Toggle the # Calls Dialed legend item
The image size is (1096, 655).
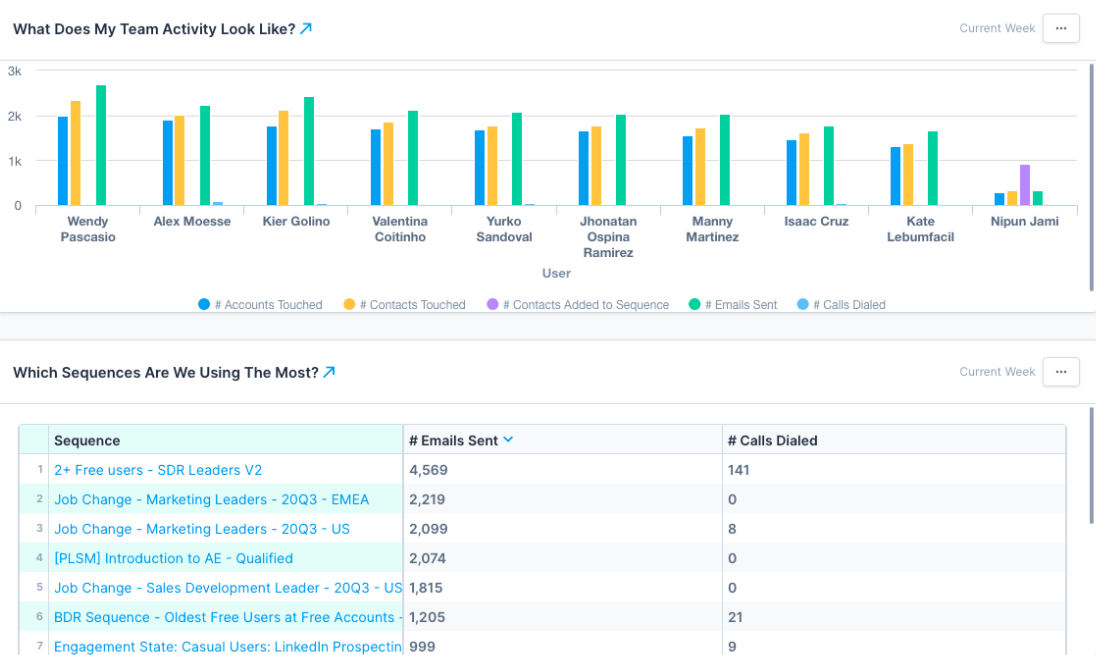(843, 305)
